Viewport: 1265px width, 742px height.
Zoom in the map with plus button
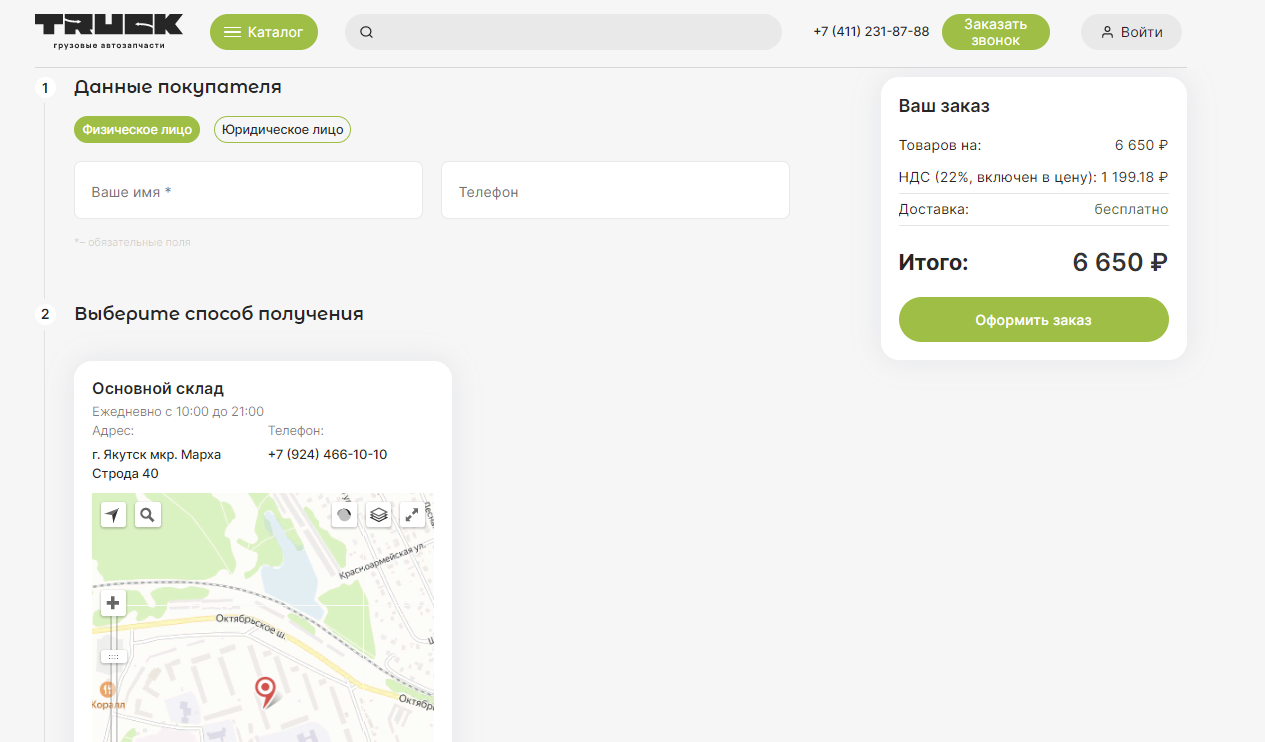pyautogui.click(x=113, y=603)
